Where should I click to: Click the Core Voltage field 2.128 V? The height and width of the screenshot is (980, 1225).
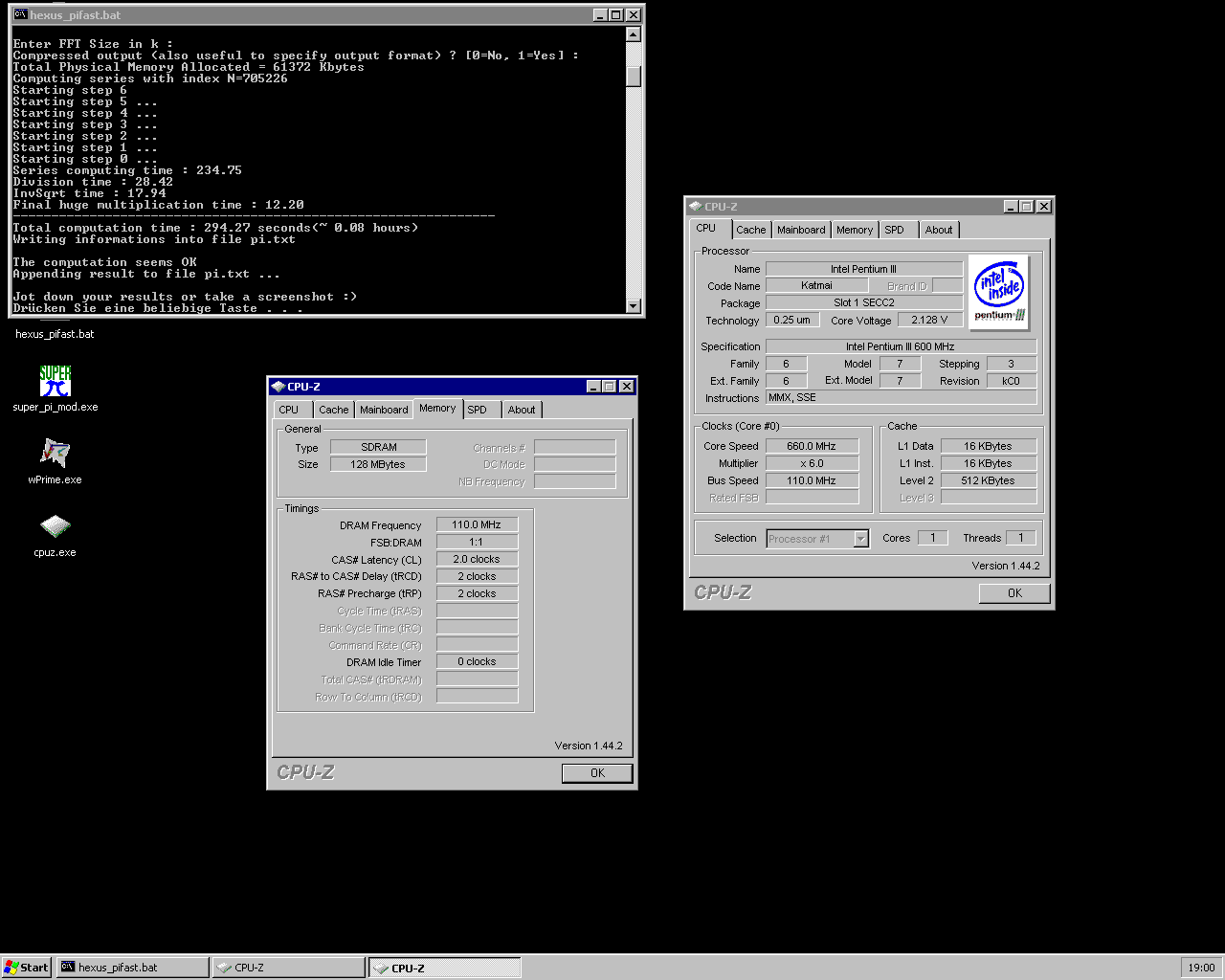pyautogui.click(x=930, y=320)
